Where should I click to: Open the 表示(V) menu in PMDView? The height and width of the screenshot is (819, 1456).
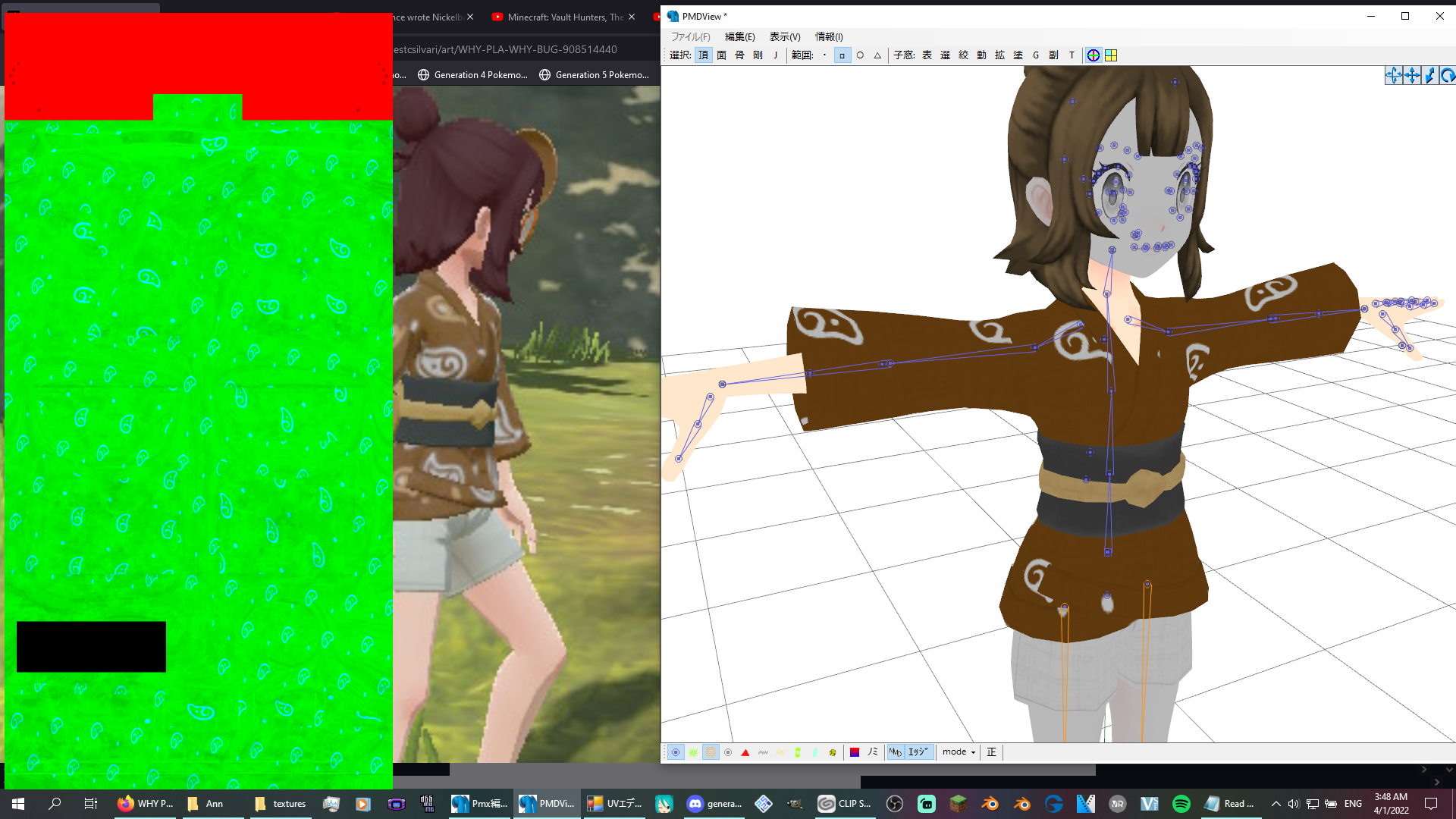tap(785, 36)
